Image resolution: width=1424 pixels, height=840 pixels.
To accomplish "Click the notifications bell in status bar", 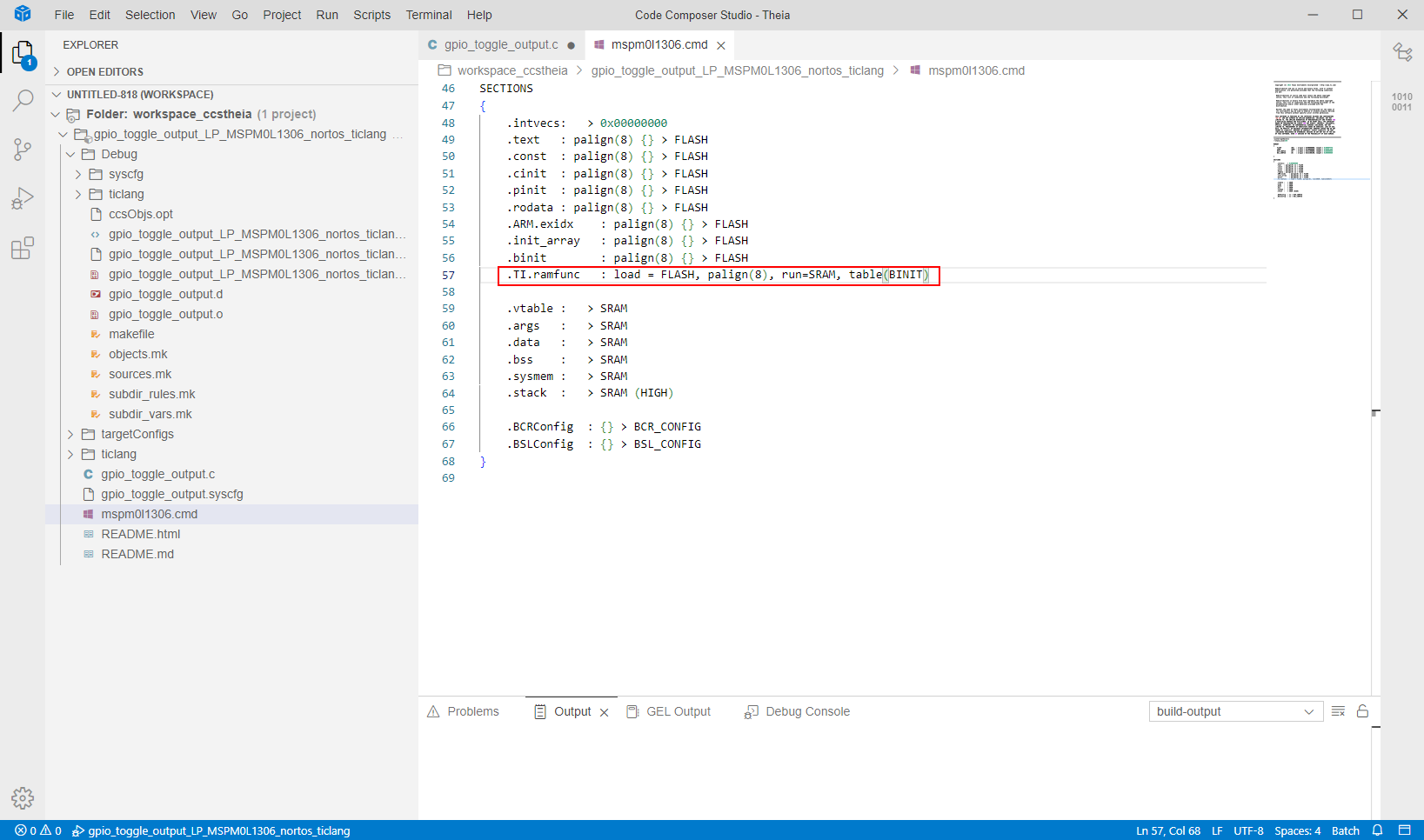I will (1377, 830).
